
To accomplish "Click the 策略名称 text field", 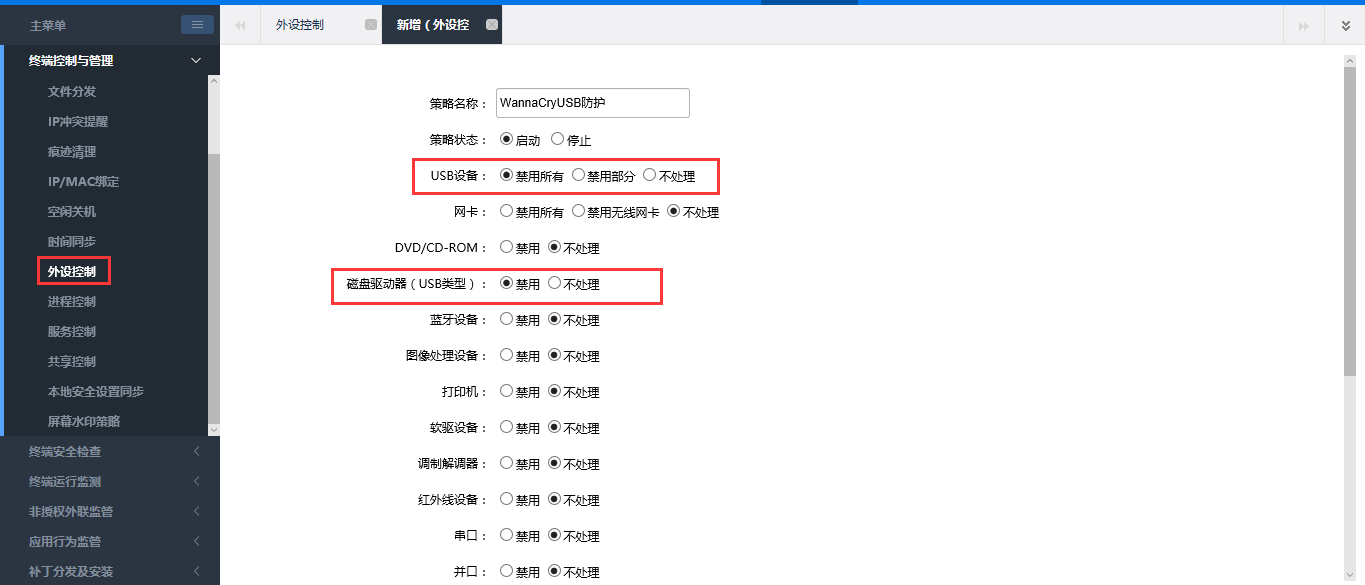I will tap(592, 103).
